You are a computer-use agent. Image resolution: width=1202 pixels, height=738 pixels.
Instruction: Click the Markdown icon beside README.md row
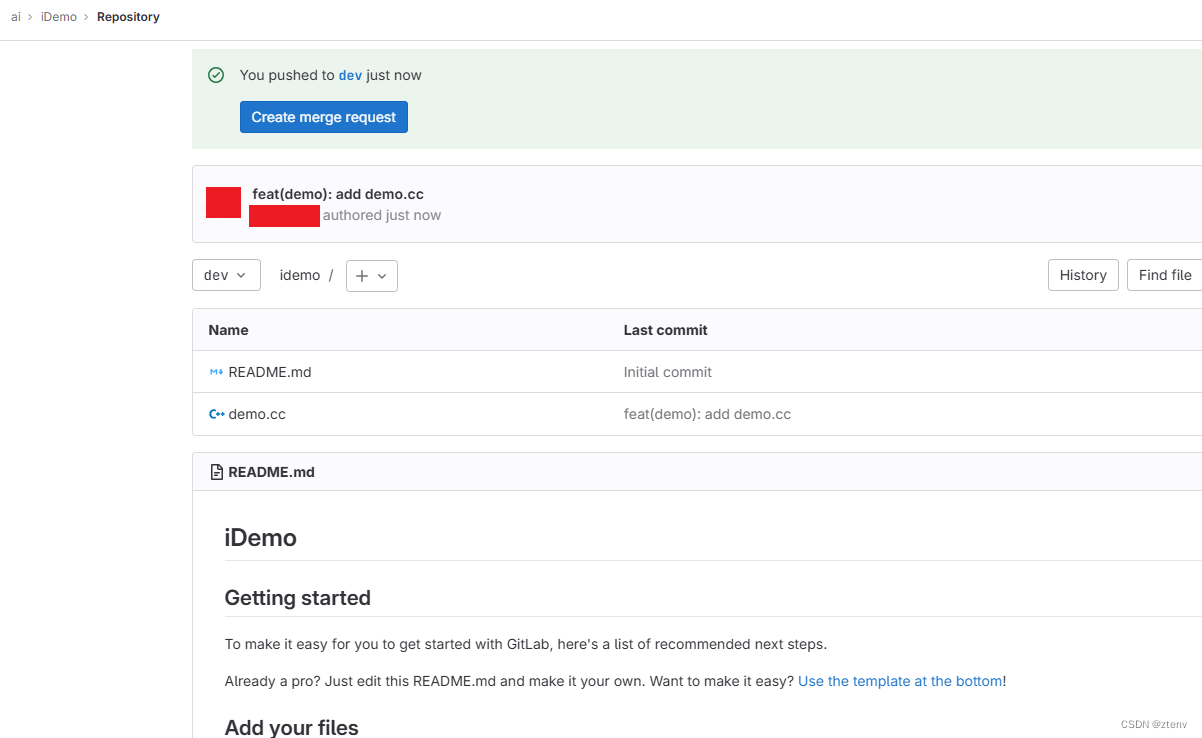click(x=216, y=372)
